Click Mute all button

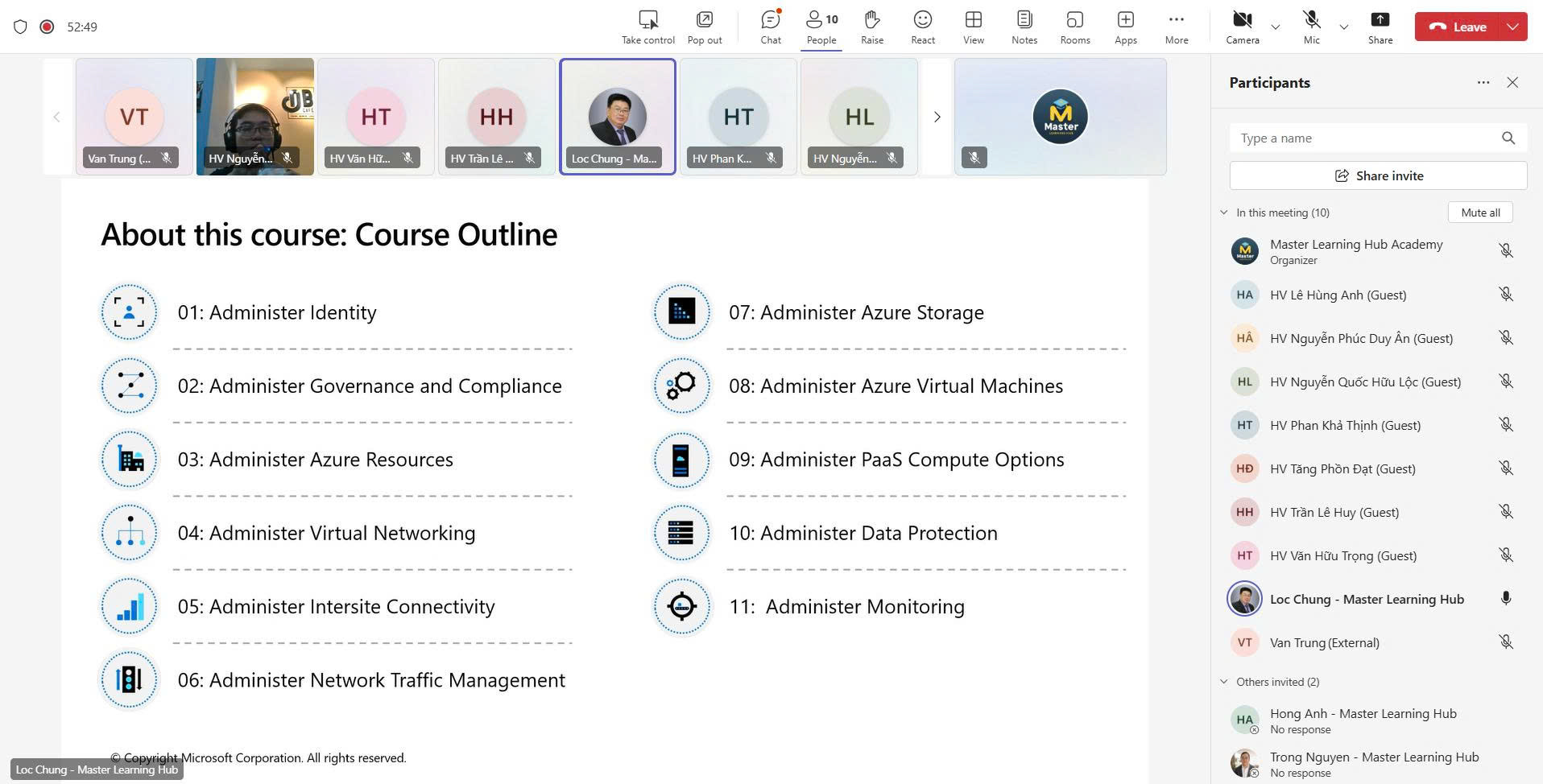(1480, 213)
